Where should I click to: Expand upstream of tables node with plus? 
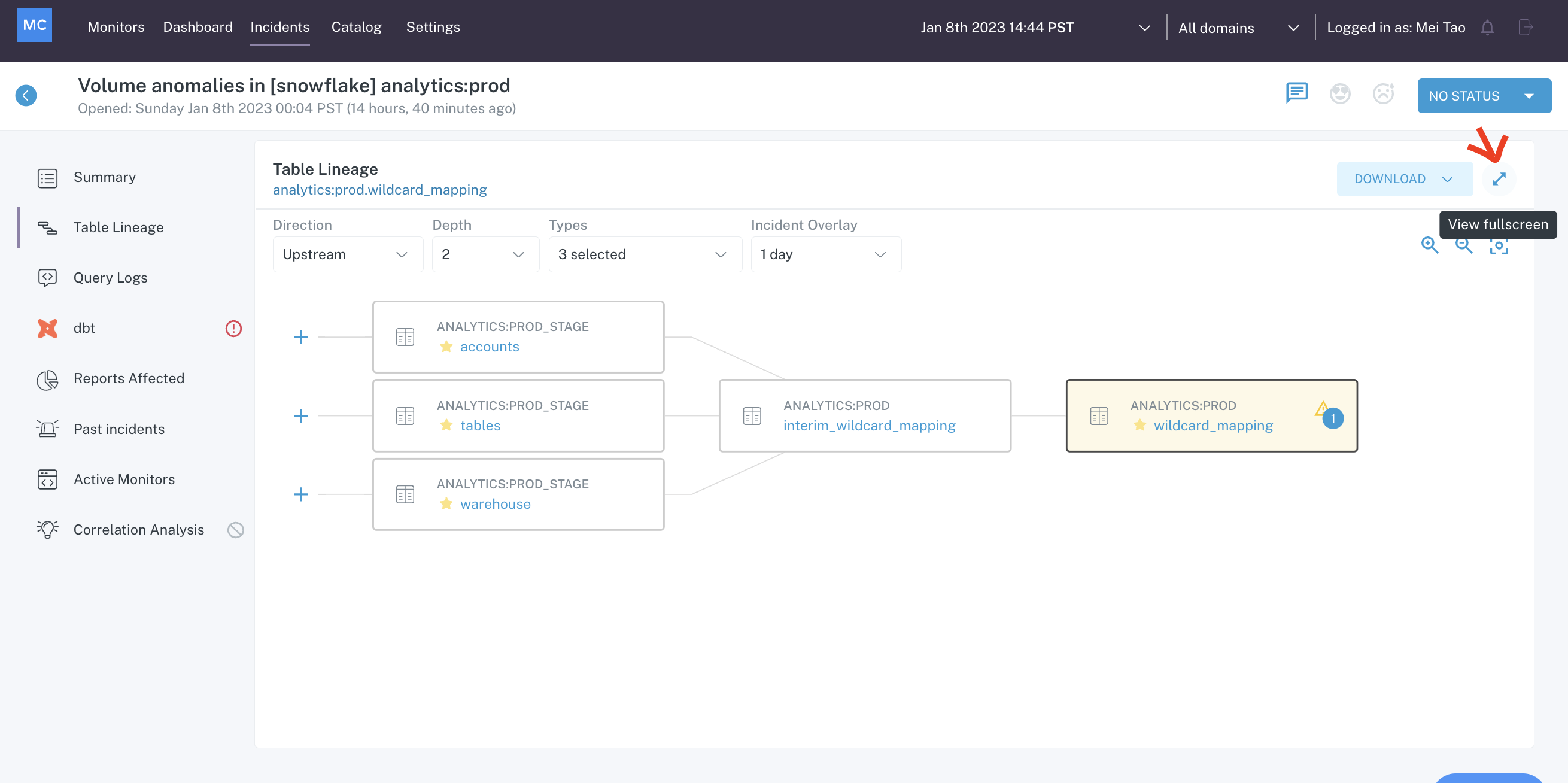(x=300, y=416)
